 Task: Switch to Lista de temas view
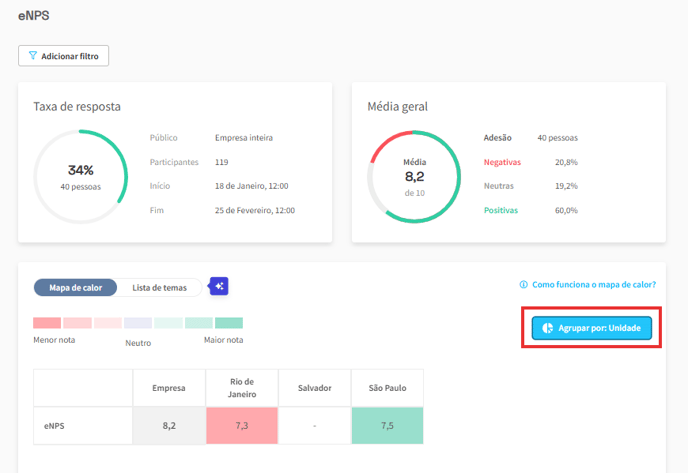tap(159, 287)
